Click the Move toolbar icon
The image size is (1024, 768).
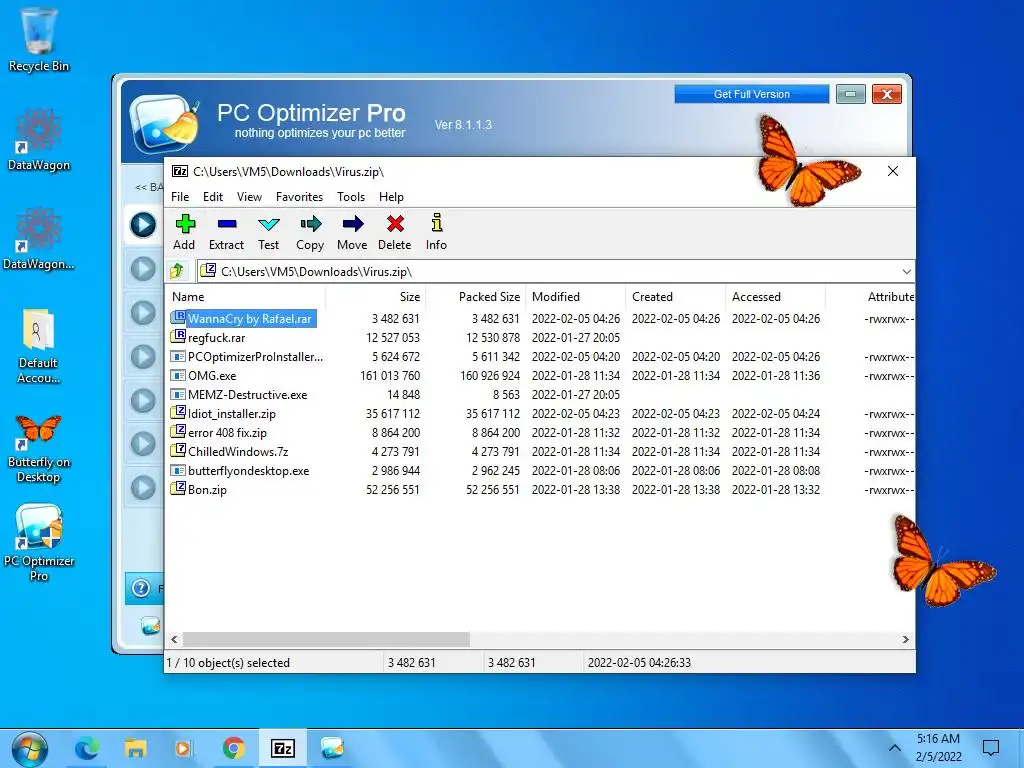pos(353,225)
